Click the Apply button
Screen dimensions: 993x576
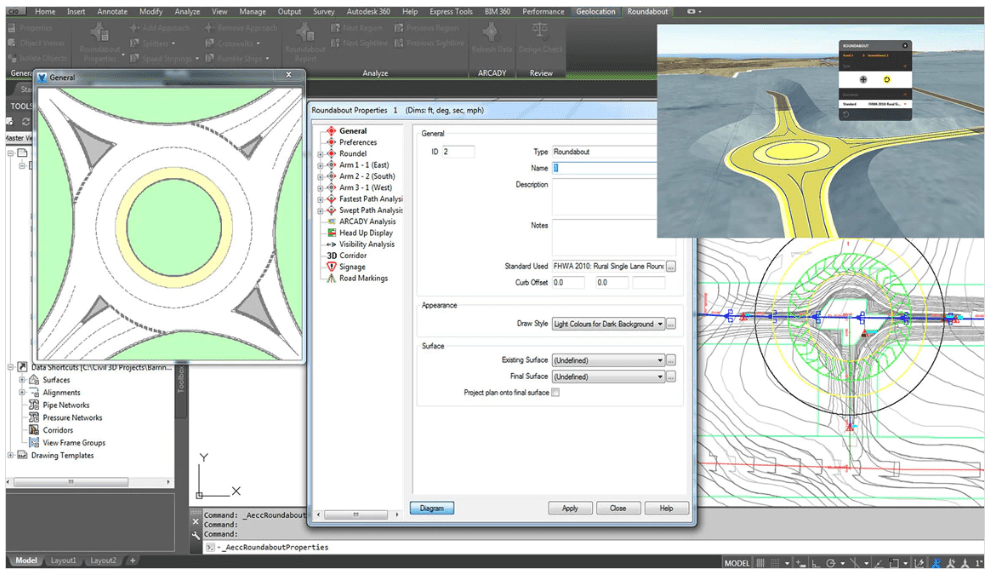[x=570, y=509]
